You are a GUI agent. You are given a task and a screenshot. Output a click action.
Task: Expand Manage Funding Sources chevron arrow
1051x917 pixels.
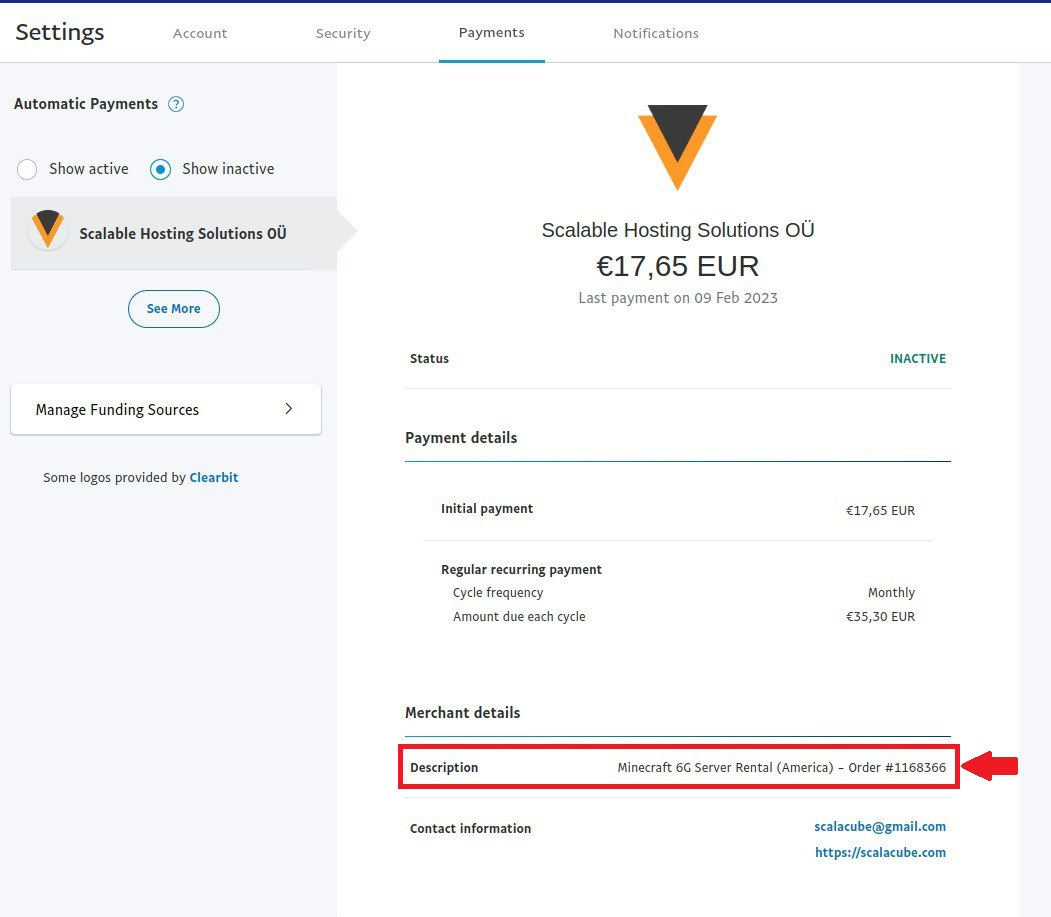(x=289, y=409)
